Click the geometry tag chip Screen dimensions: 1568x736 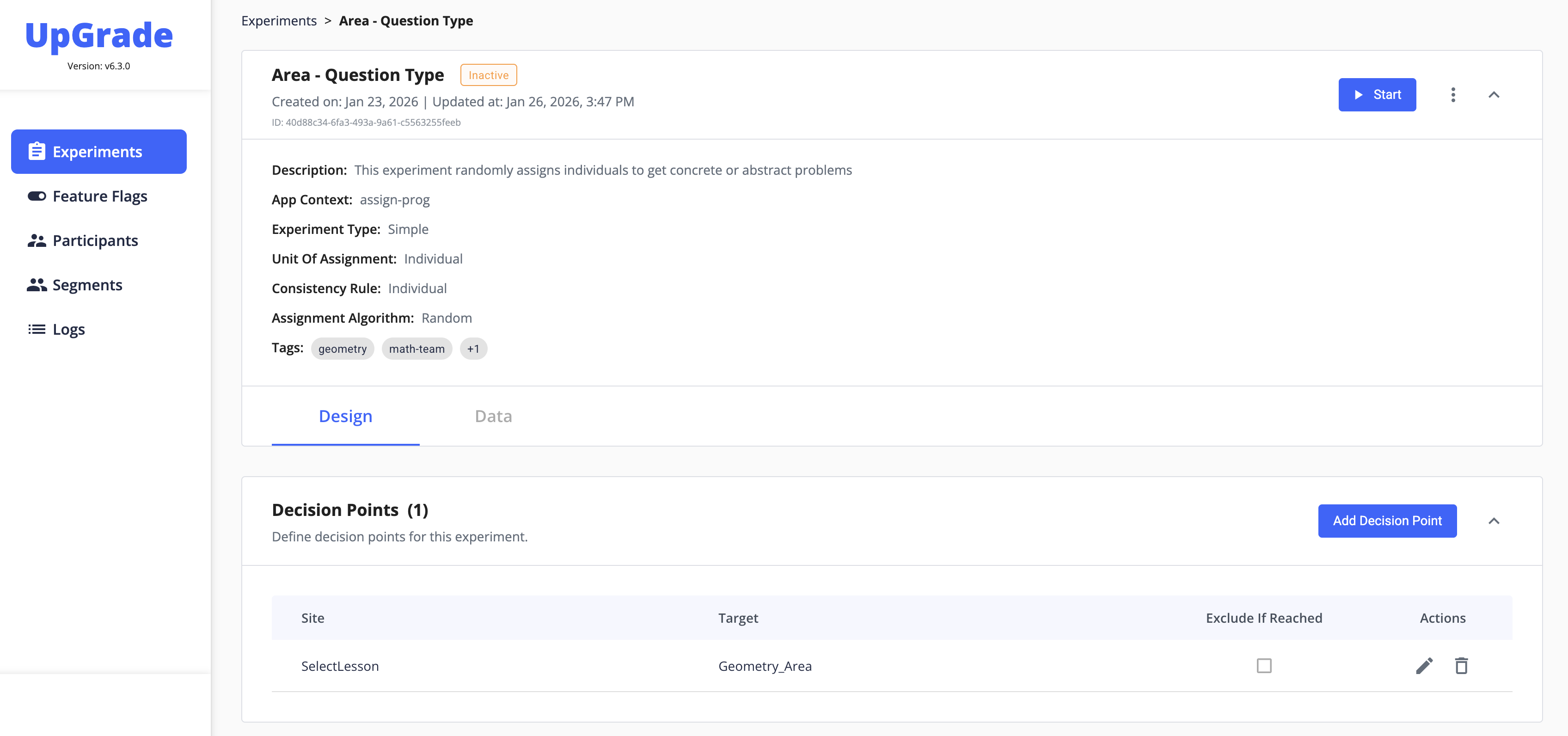pos(342,349)
